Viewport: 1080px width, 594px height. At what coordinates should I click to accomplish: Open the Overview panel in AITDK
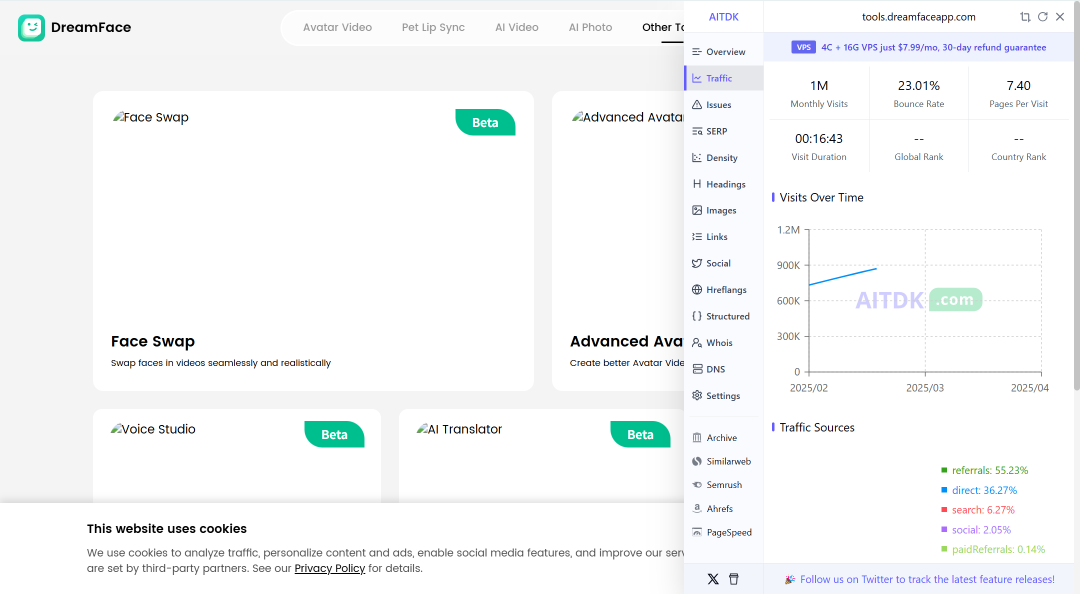(724, 52)
